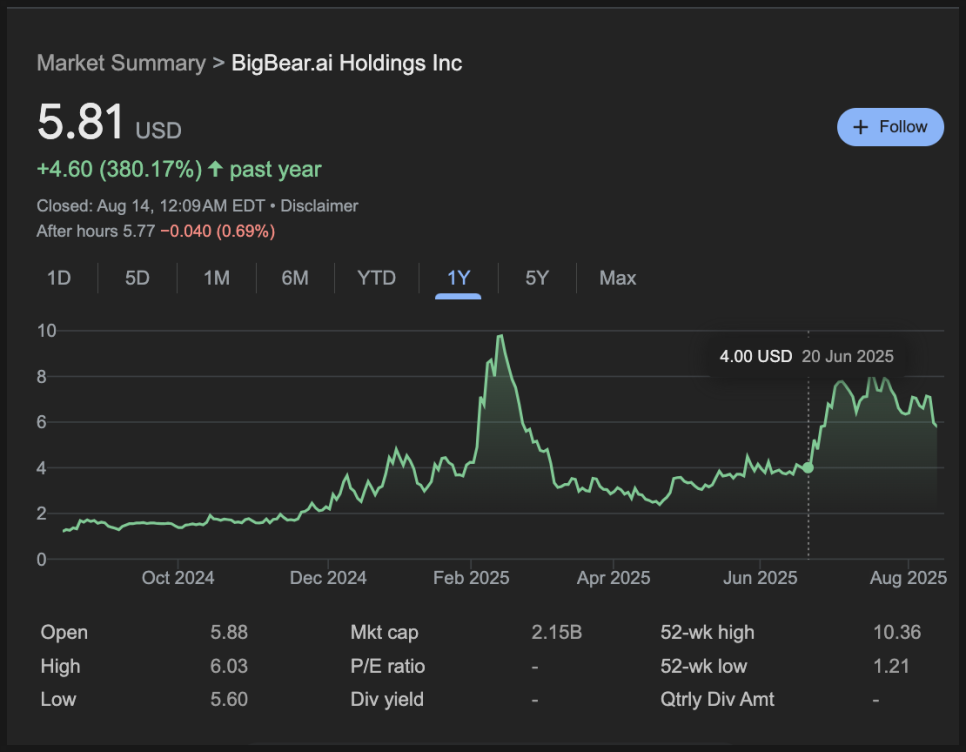Switch to the 6M range tab
Screen dimensions: 966x752
coord(295,278)
